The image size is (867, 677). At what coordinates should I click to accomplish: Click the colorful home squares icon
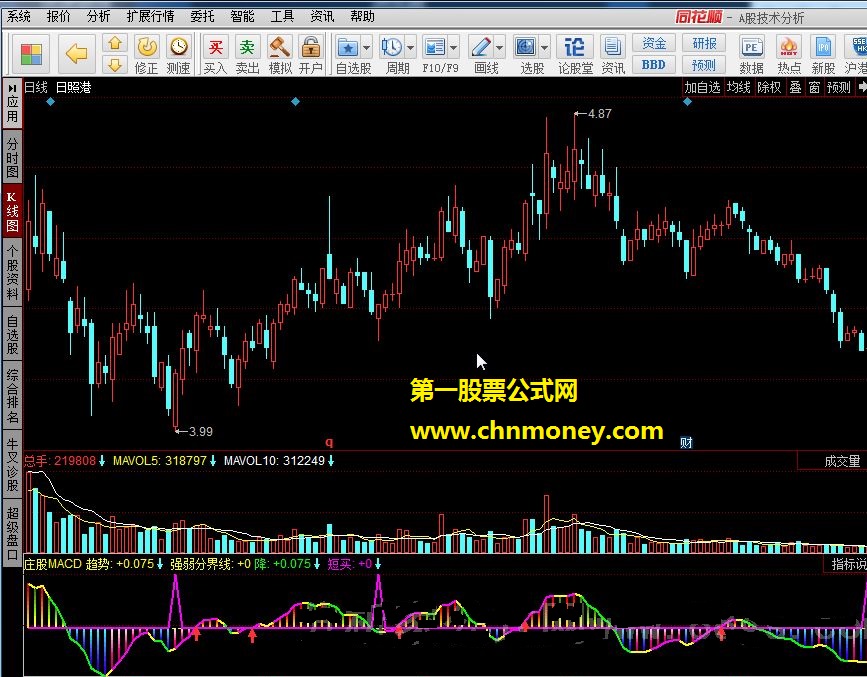coord(32,54)
